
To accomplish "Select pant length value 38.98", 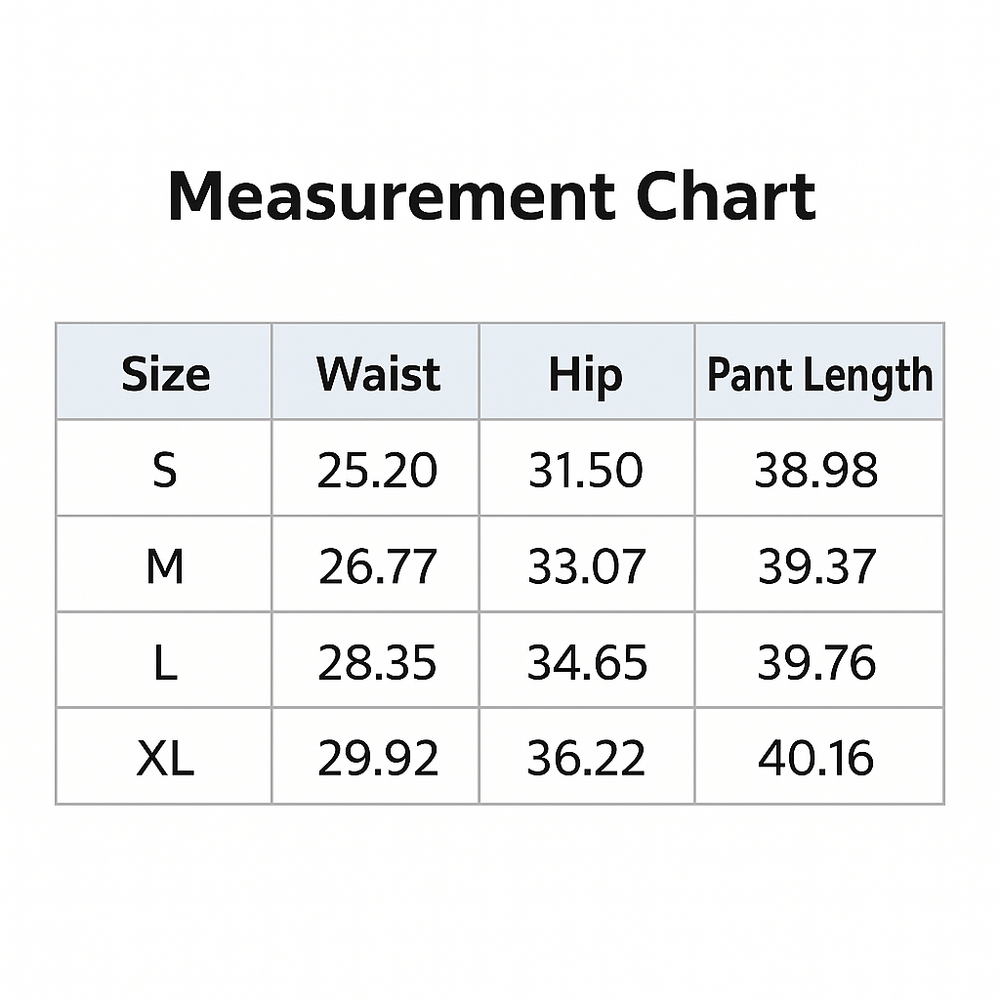I will pos(816,470).
